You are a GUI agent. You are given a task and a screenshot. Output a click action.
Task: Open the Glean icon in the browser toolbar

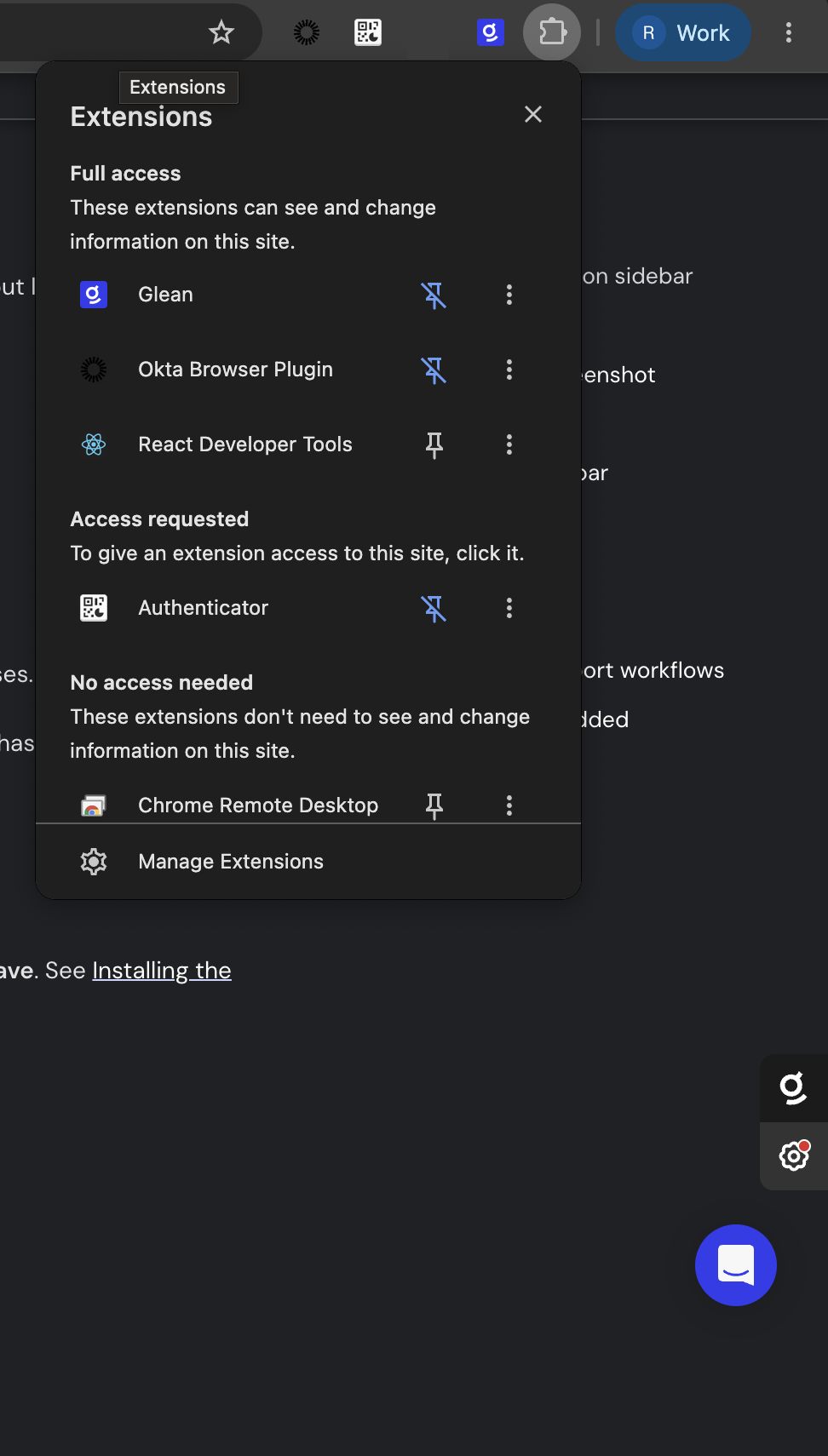(490, 32)
